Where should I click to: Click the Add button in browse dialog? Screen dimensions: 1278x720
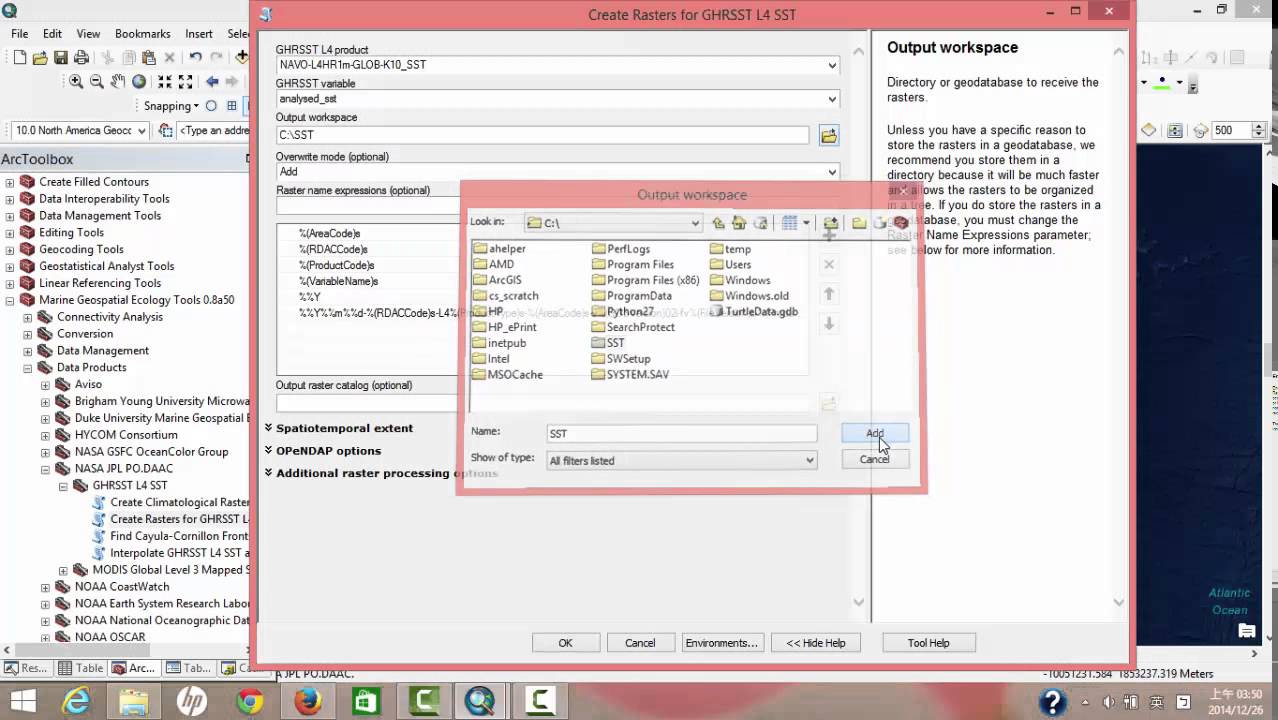click(x=875, y=433)
